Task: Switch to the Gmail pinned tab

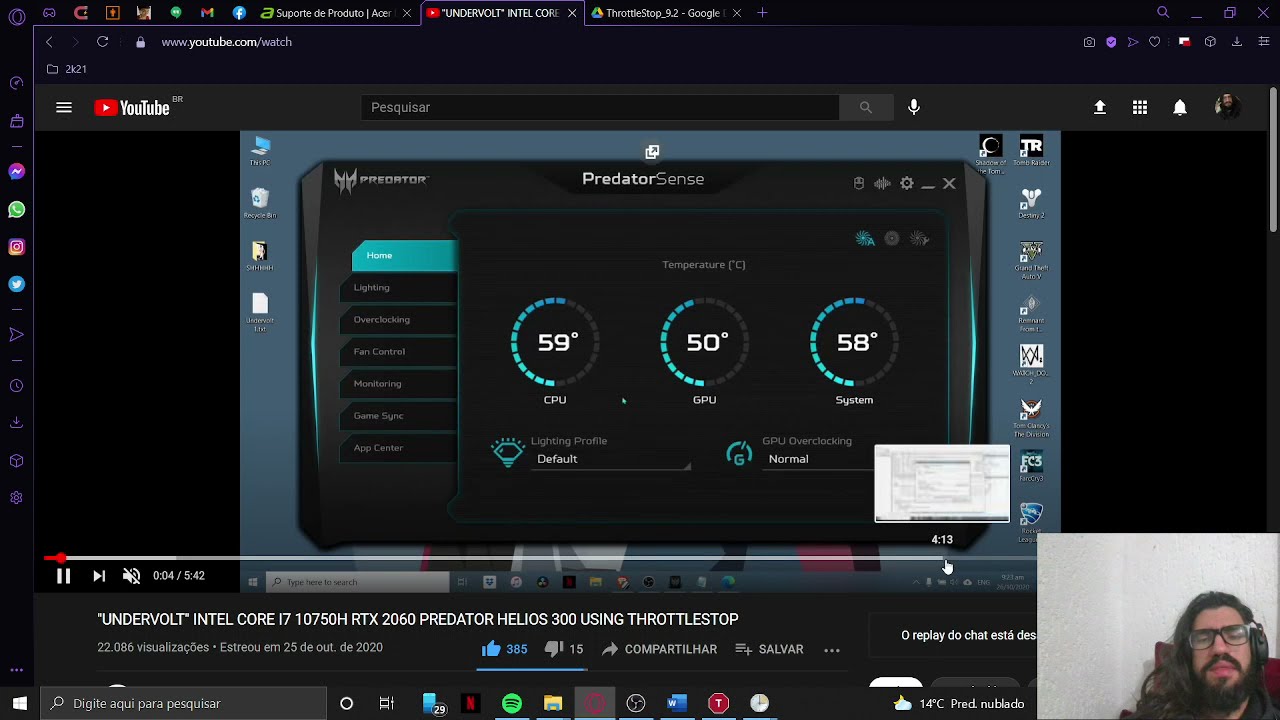Action: pos(207,13)
